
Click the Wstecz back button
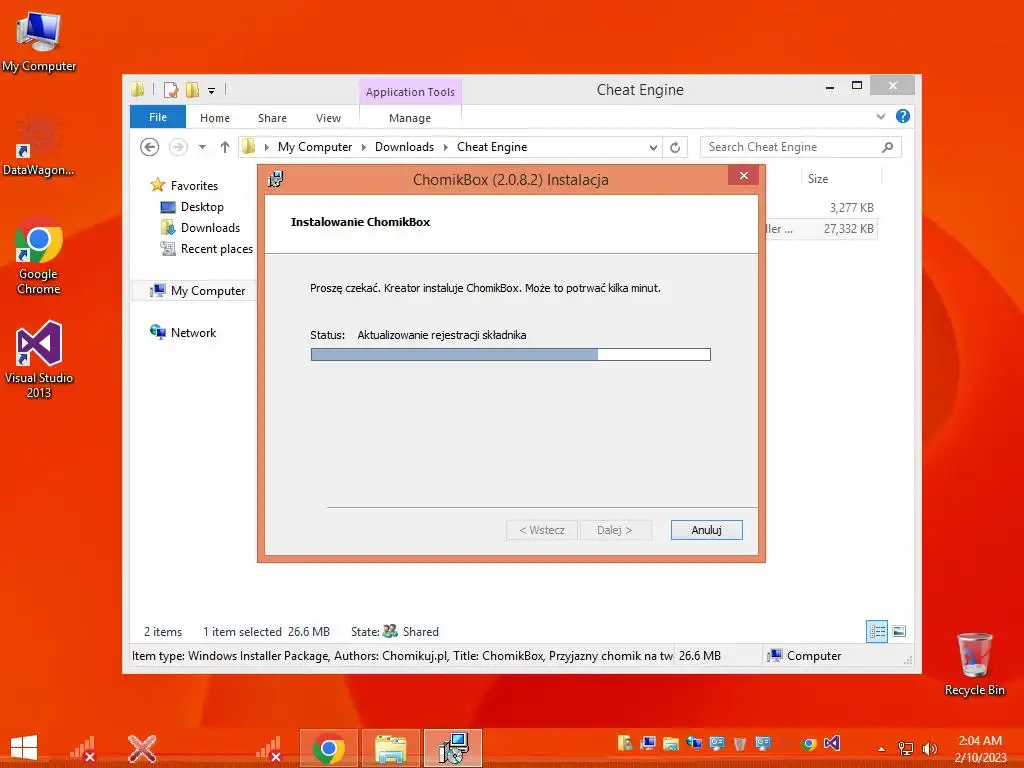[542, 530]
